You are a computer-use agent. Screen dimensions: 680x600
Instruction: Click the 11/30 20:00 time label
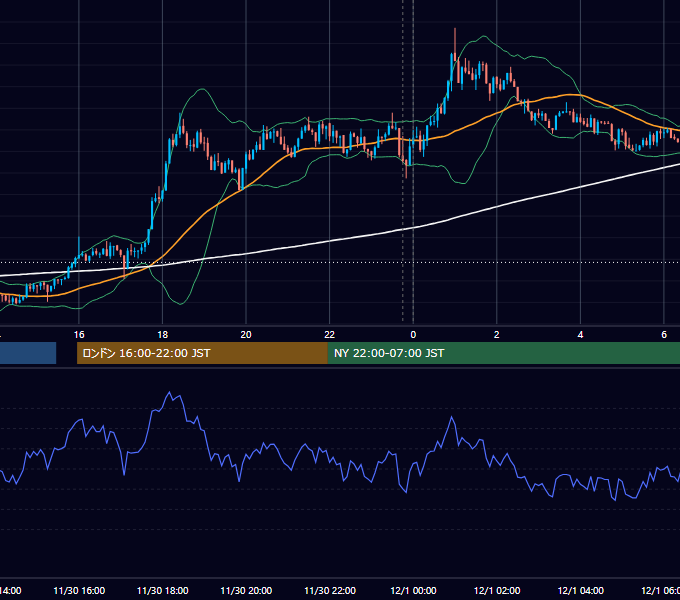click(246, 591)
